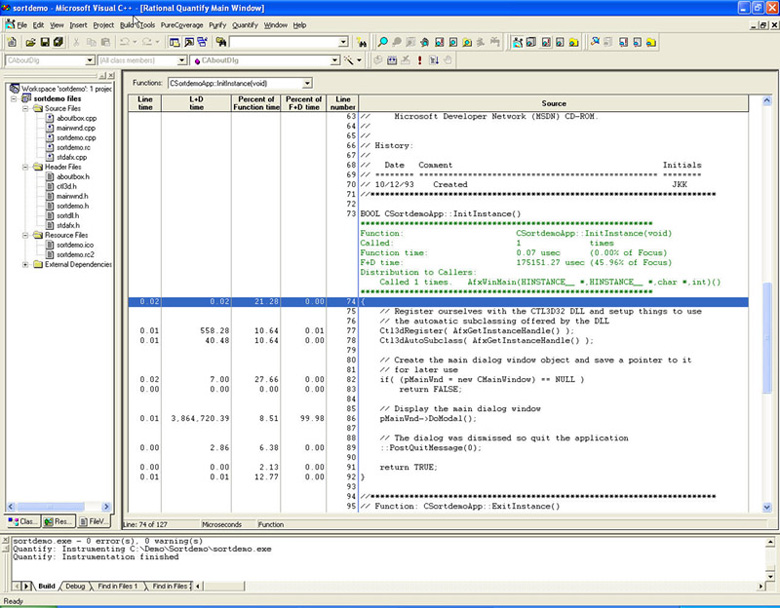This screenshot has height=608, width=780.
Task: Select mainwnd.cpp in the file tree
Action: [x=75, y=128]
